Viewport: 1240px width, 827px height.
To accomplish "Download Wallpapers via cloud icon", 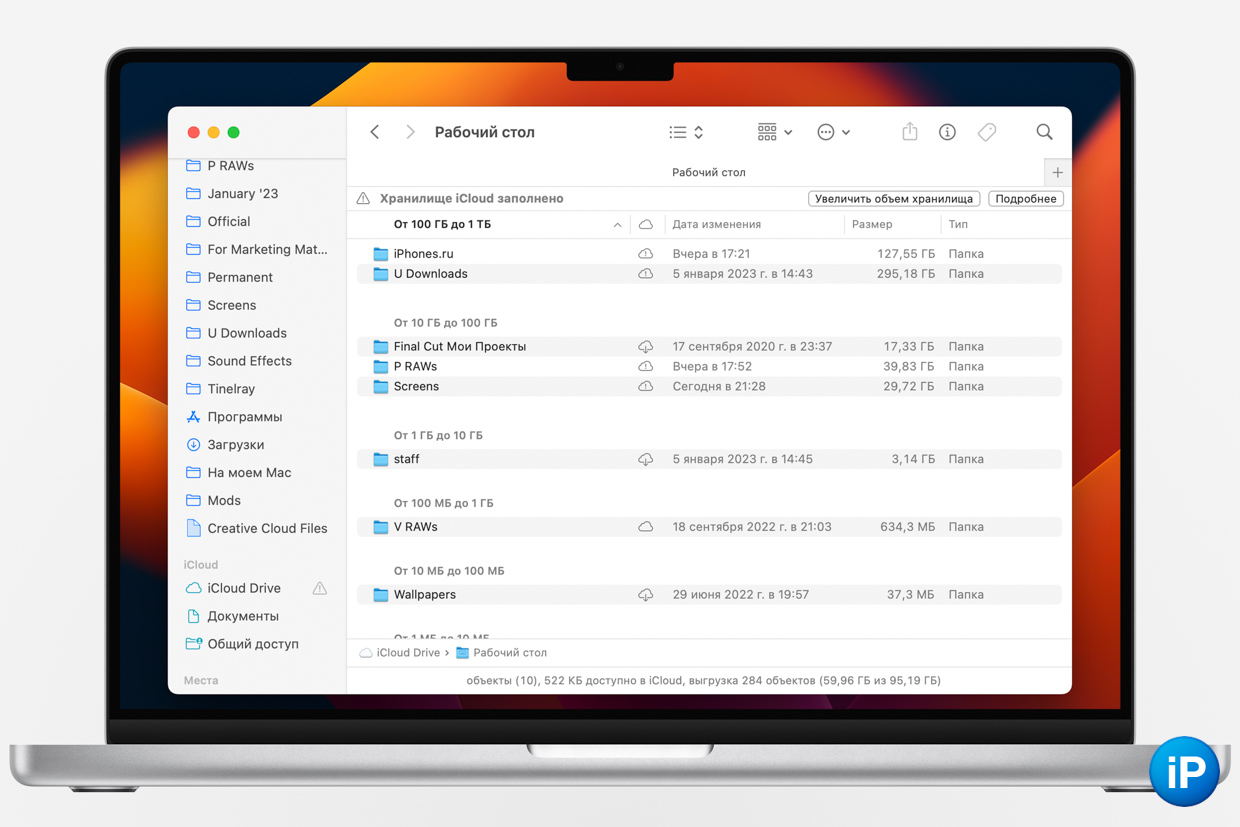I will tap(645, 595).
